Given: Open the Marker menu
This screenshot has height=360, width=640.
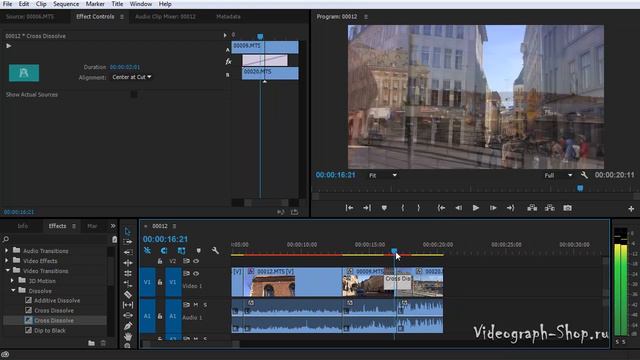Looking at the screenshot, I should 95,4.
